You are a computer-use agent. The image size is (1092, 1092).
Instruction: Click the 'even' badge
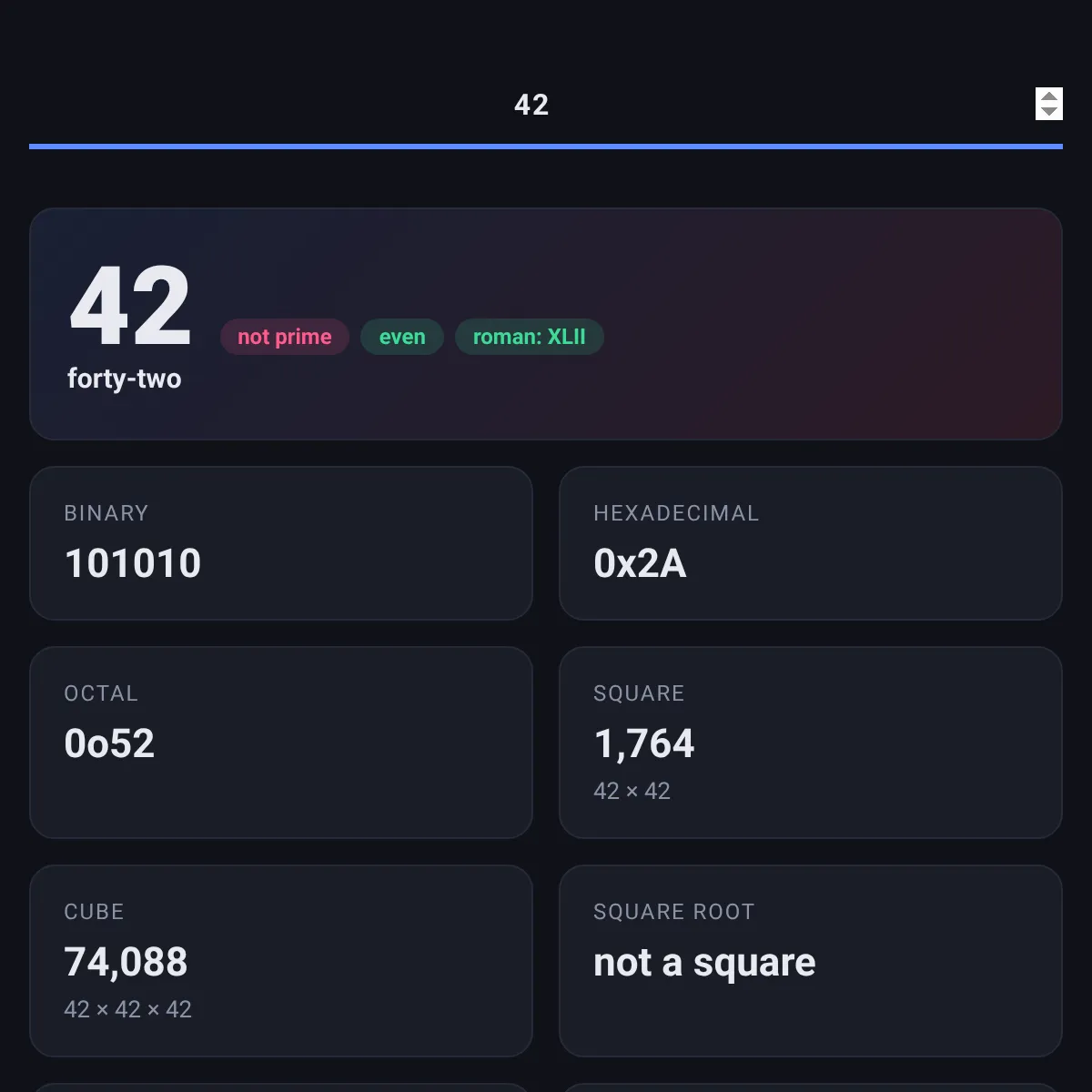tap(402, 337)
